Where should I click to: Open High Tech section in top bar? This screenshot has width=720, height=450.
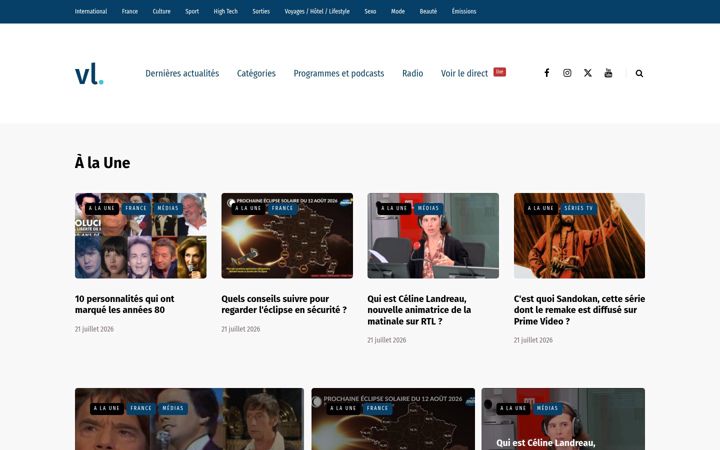(225, 11)
